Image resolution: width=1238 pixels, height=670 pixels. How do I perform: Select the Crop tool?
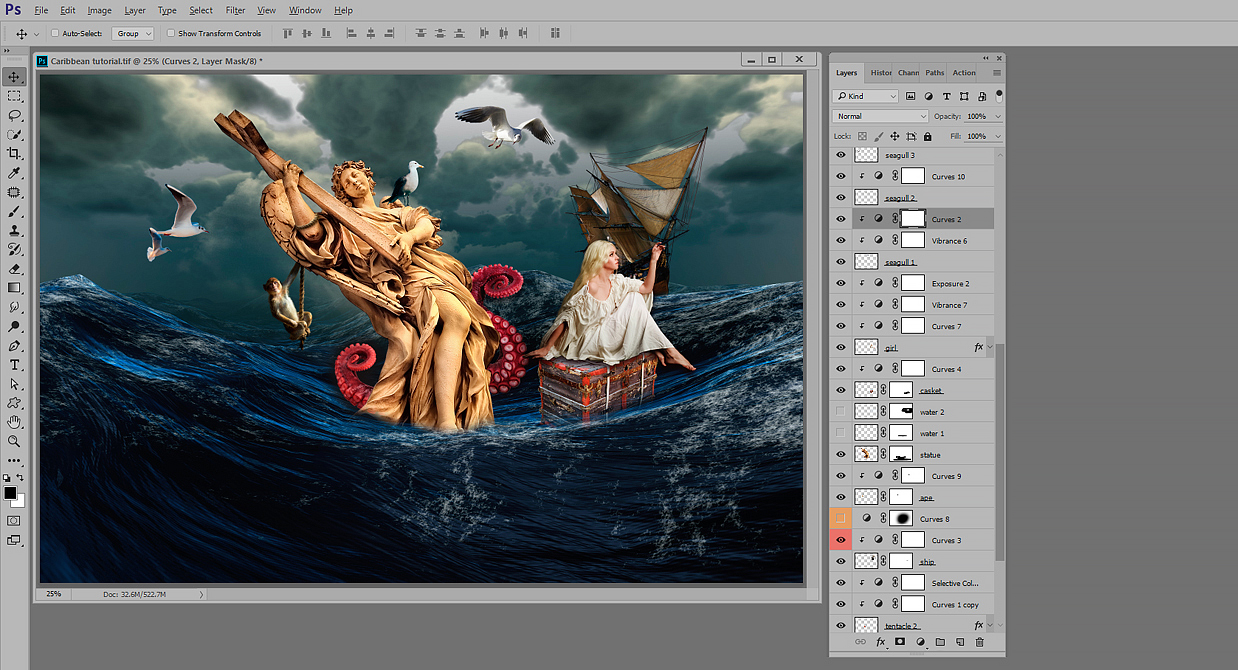point(14,154)
